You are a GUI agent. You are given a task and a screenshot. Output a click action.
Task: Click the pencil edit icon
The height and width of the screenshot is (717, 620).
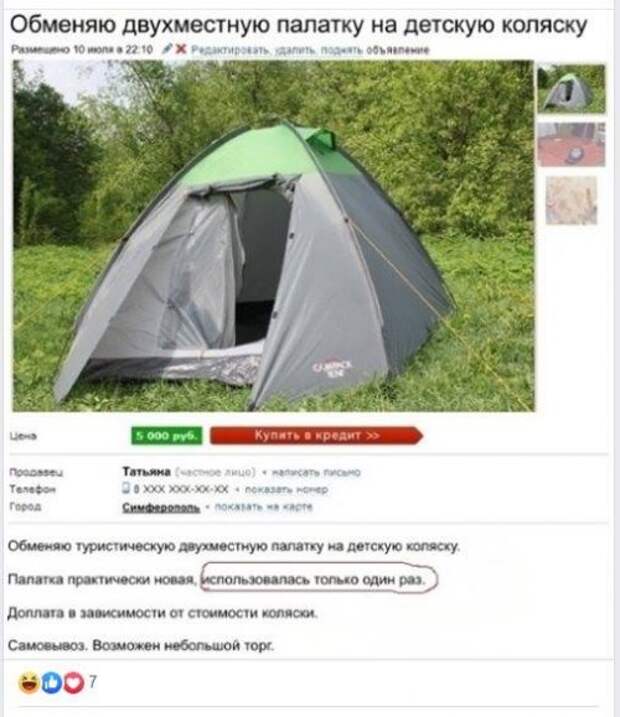pyautogui.click(x=167, y=49)
